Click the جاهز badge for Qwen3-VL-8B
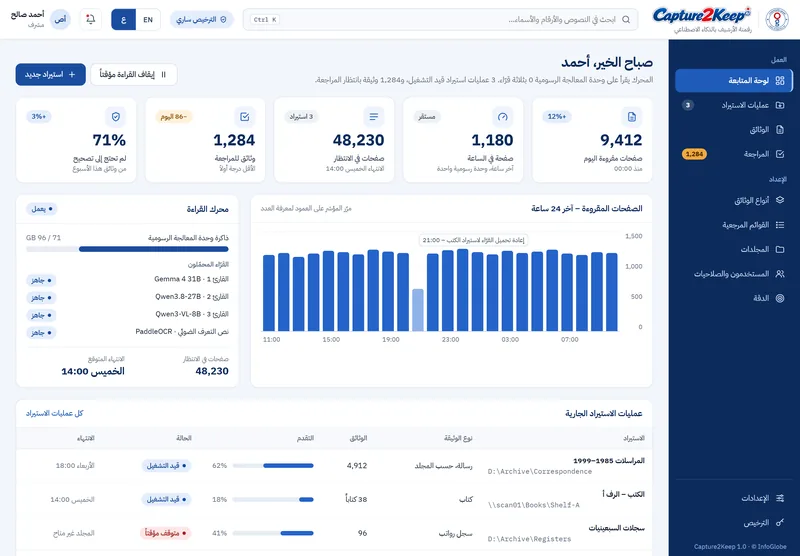 tap(41, 315)
